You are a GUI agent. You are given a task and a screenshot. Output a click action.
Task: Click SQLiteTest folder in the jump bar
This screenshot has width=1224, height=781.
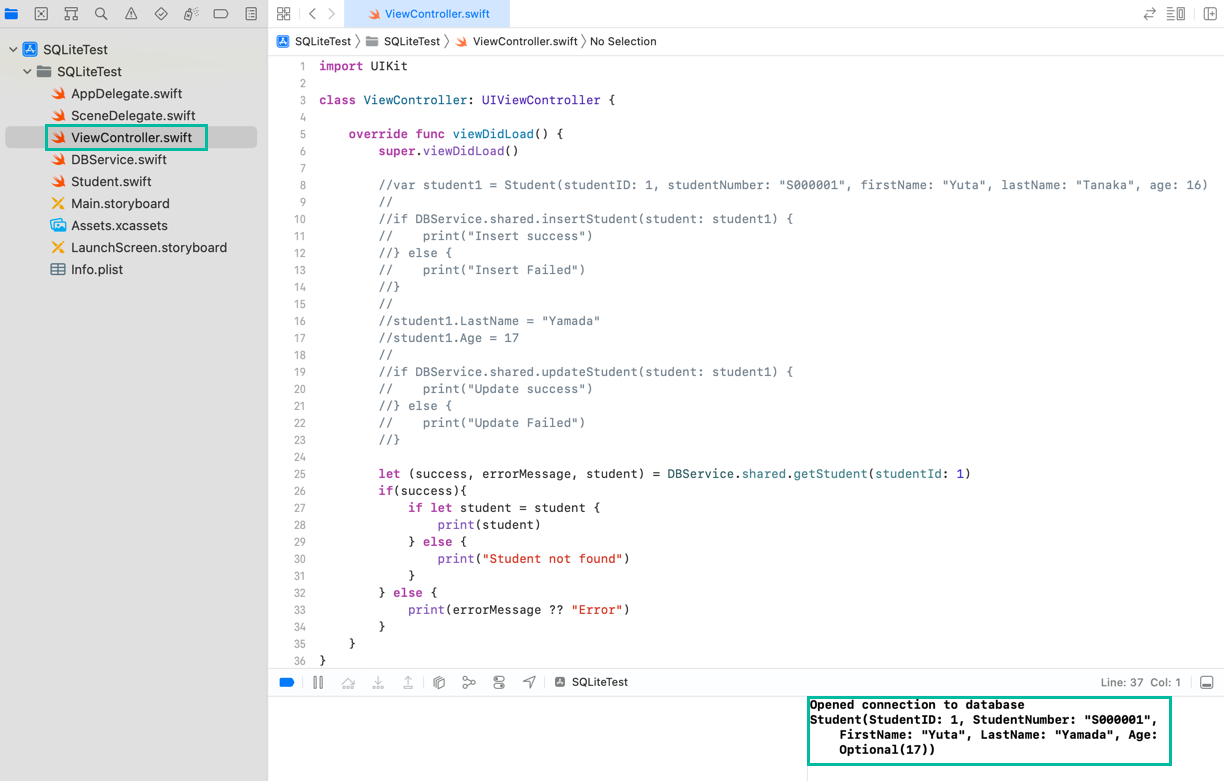click(x=403, y=41)
